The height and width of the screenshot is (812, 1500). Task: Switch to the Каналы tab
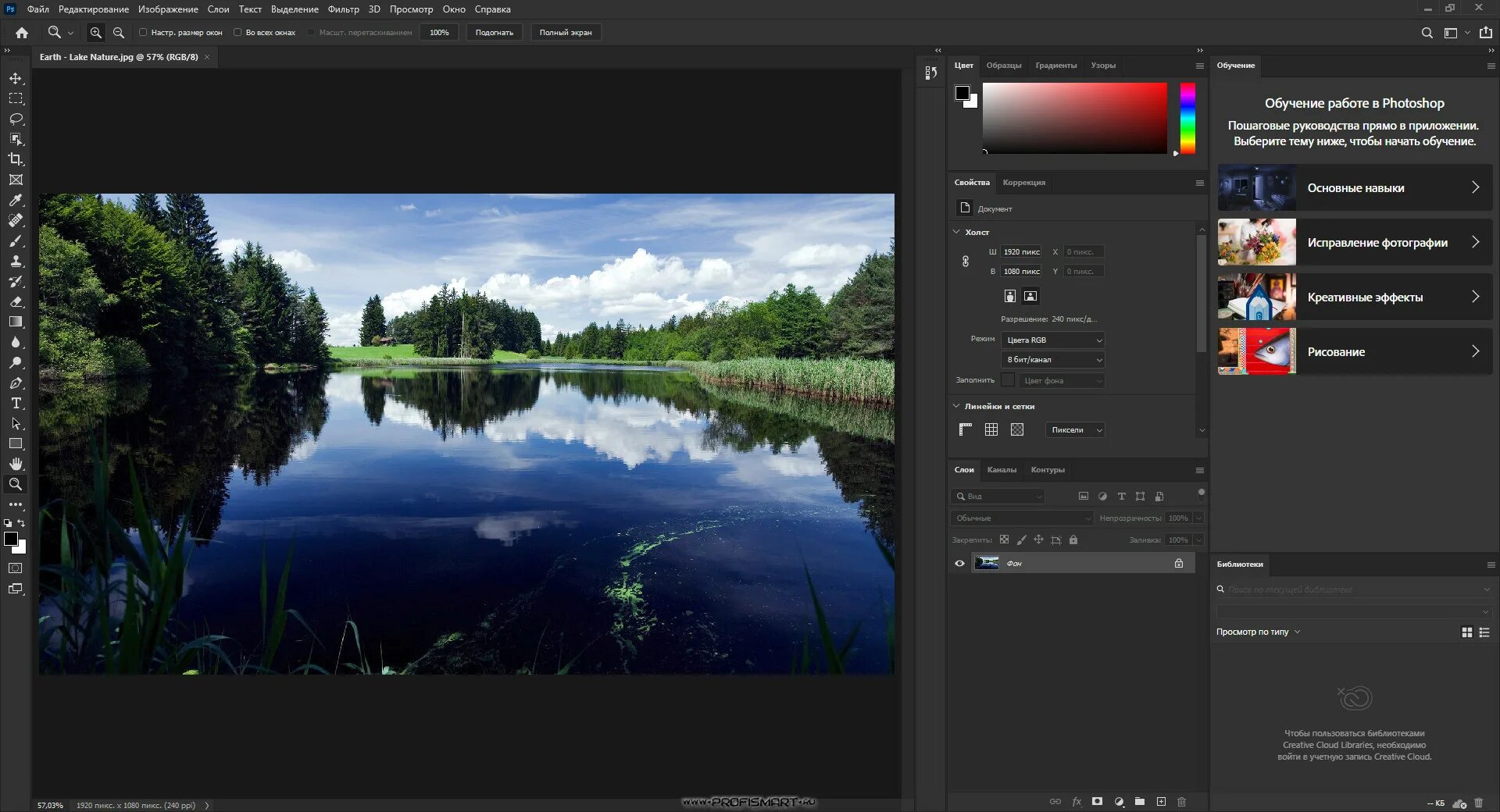pyautogui.click(x=1002, y=470)
